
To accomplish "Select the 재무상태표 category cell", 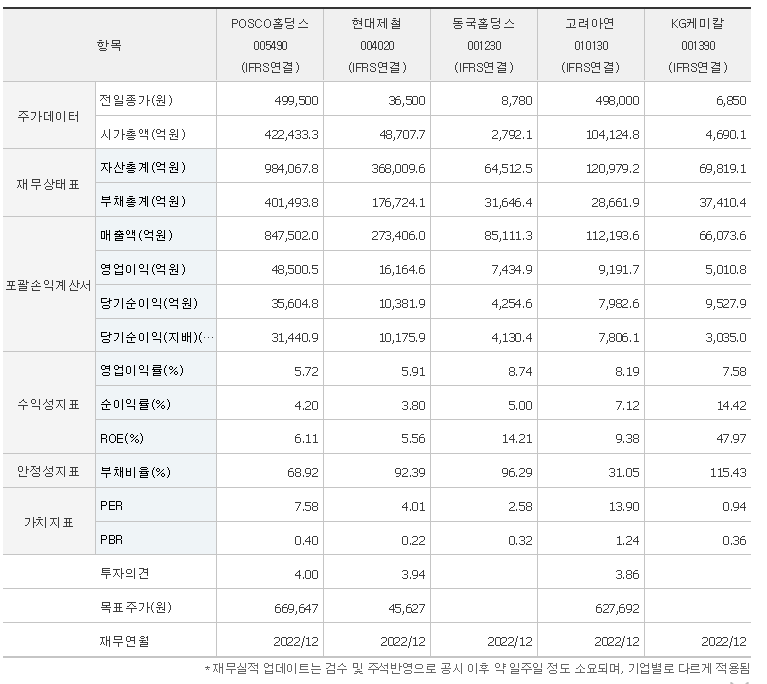I will pos(48,184).
